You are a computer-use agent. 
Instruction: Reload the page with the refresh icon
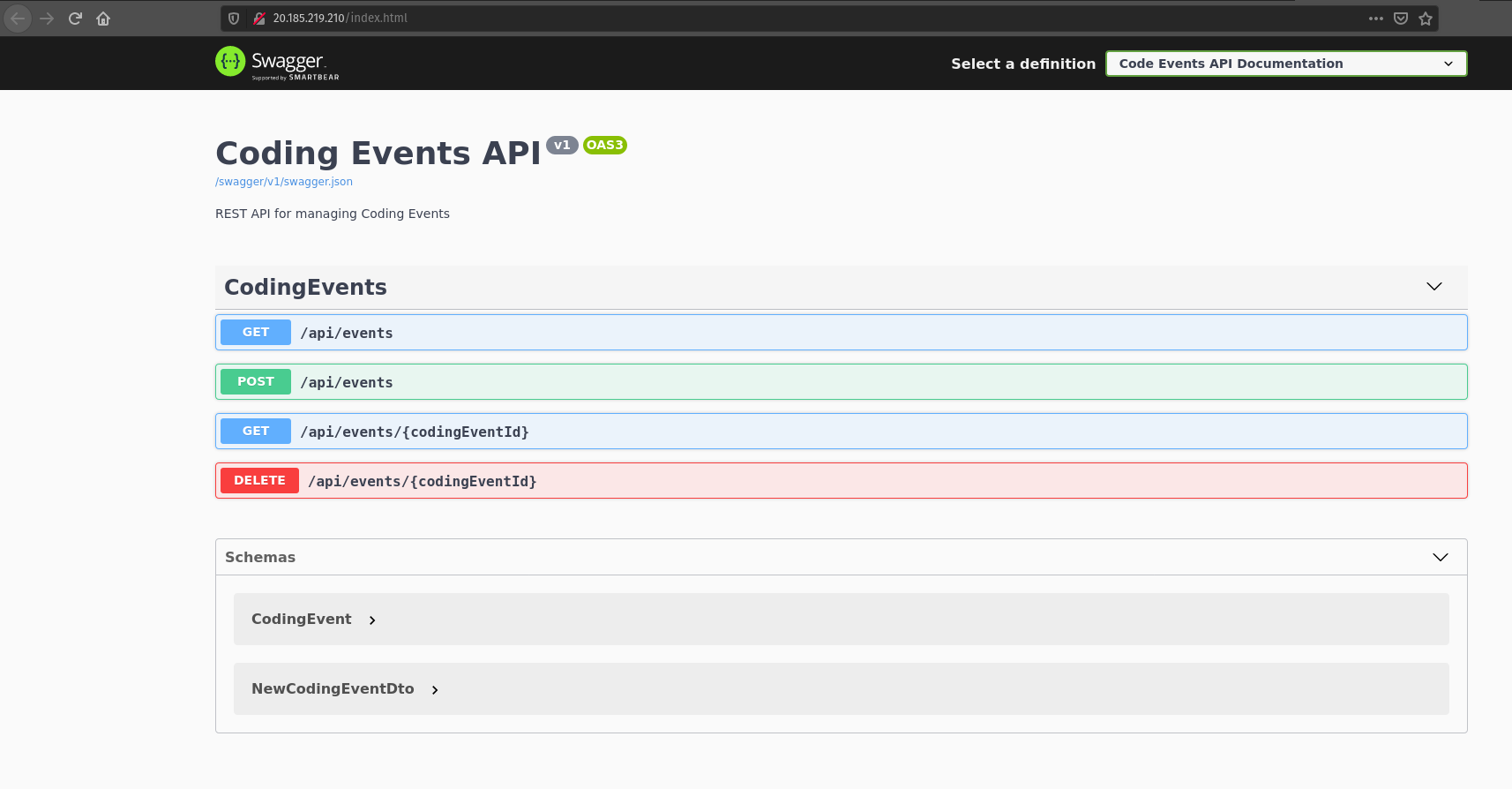[75, 19]
